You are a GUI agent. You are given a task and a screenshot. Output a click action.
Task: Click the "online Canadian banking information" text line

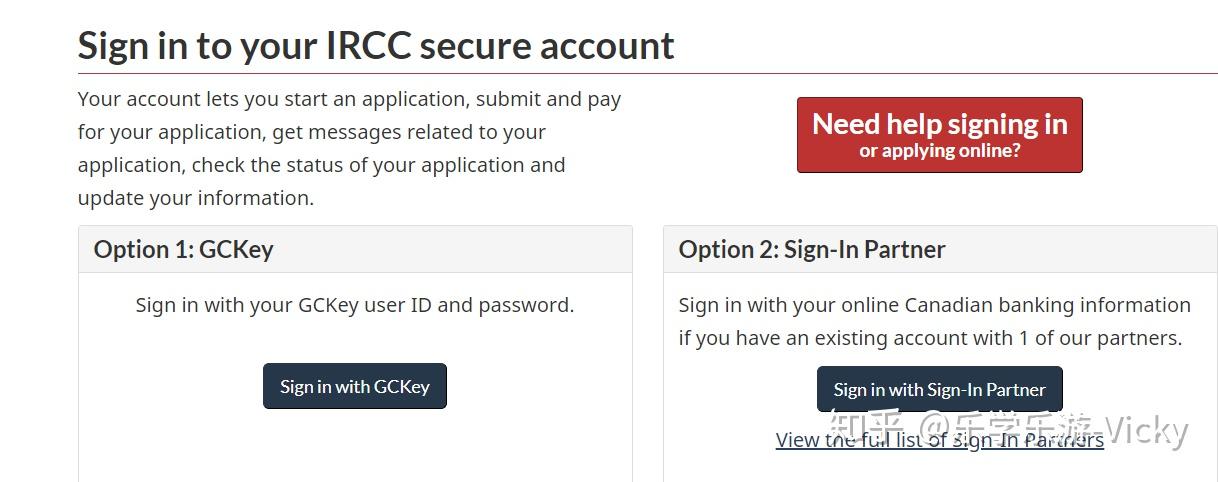point(934,304)
